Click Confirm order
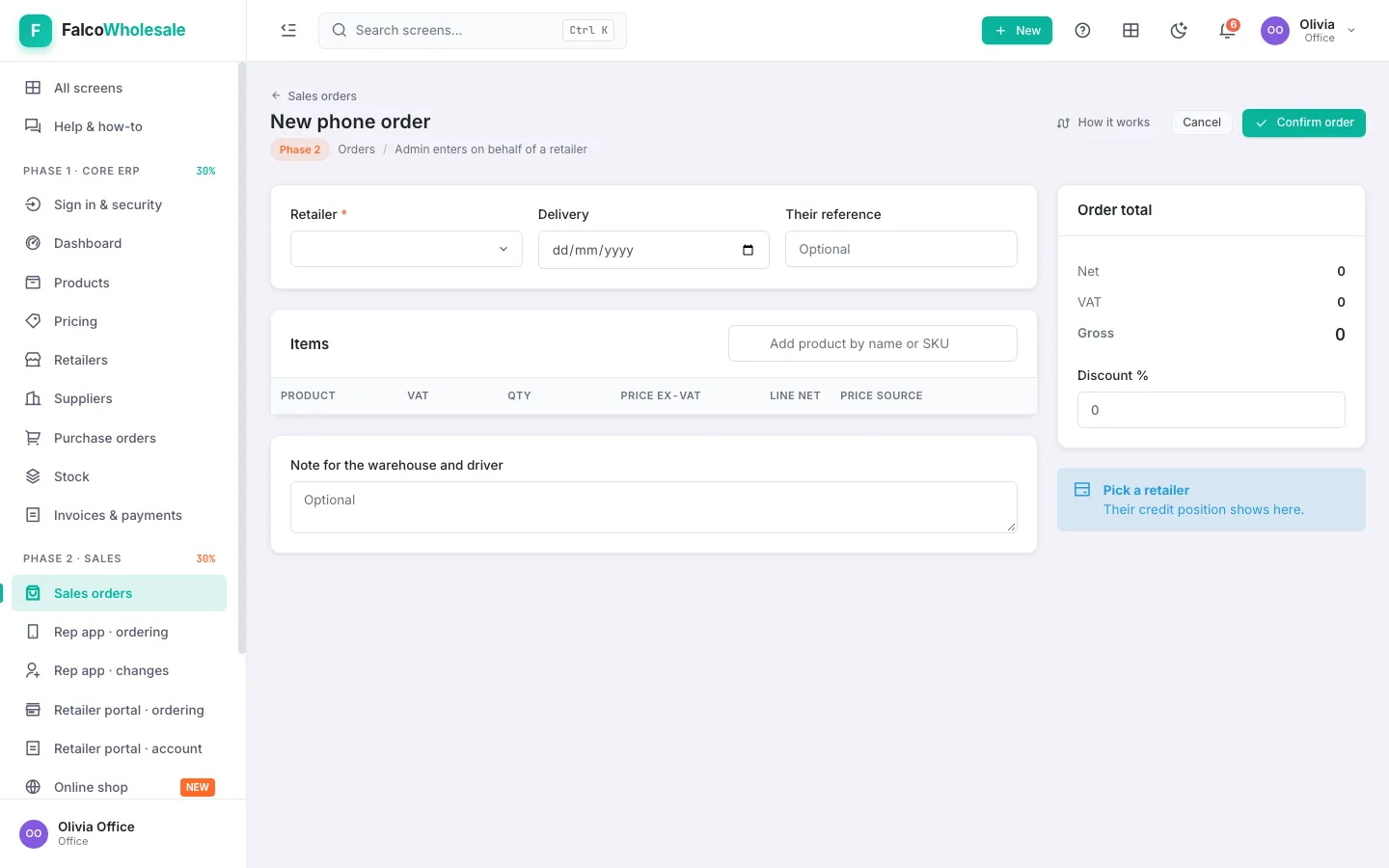Screen dimensions: 1389x868 point(1303,122)
